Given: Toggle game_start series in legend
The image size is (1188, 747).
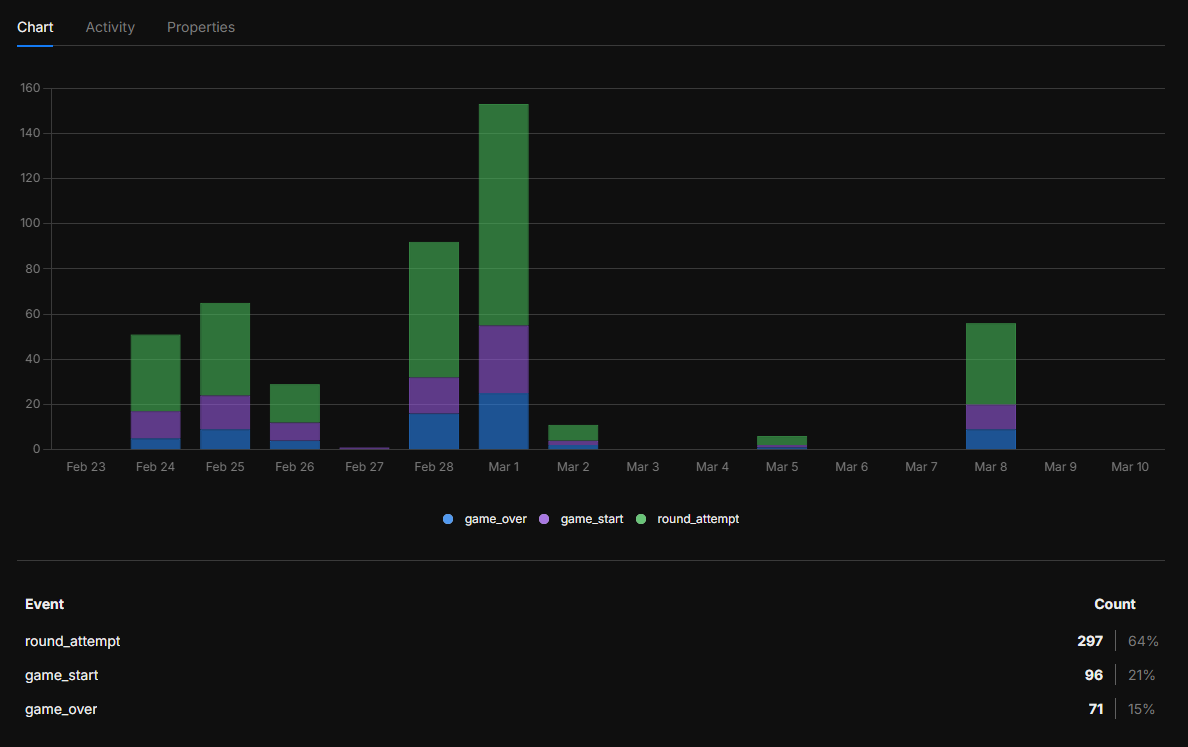Looking at the screenshot, I should [x=591, y=519].
